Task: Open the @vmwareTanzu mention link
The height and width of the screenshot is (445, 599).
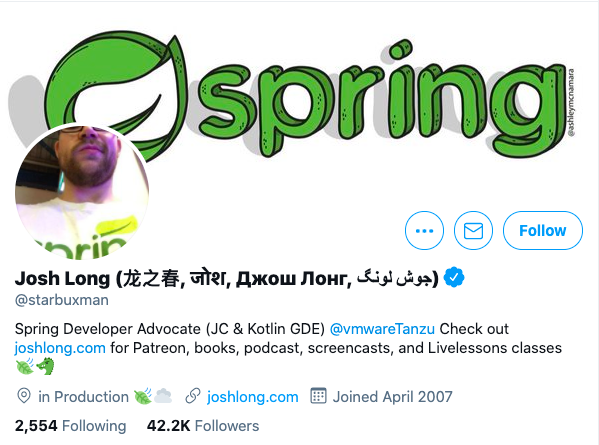Action: tap(382, 329)
